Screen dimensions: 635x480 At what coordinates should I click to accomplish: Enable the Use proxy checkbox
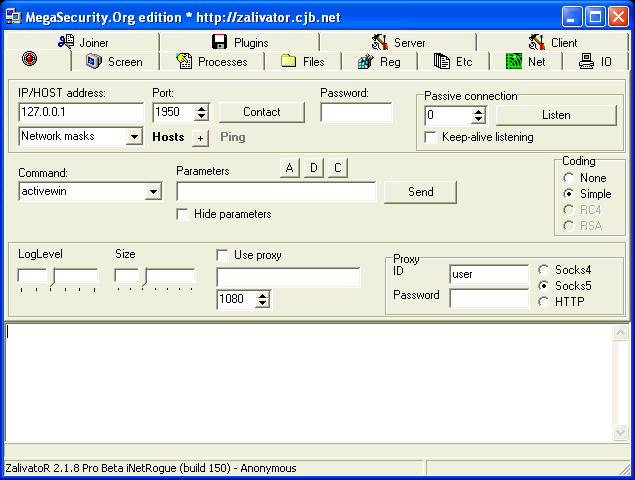tap(223, 255)
